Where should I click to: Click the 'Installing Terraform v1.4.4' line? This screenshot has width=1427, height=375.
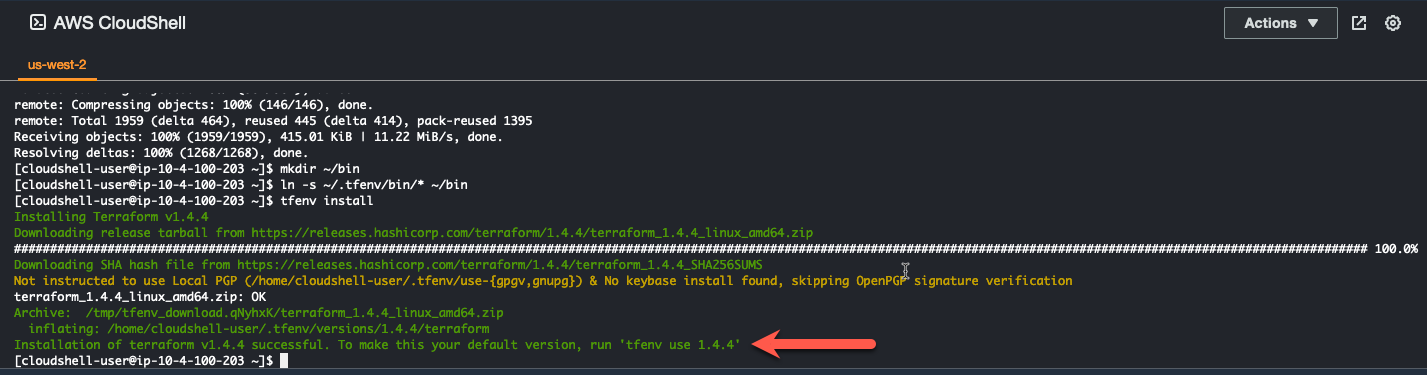[x=110, y=216]
